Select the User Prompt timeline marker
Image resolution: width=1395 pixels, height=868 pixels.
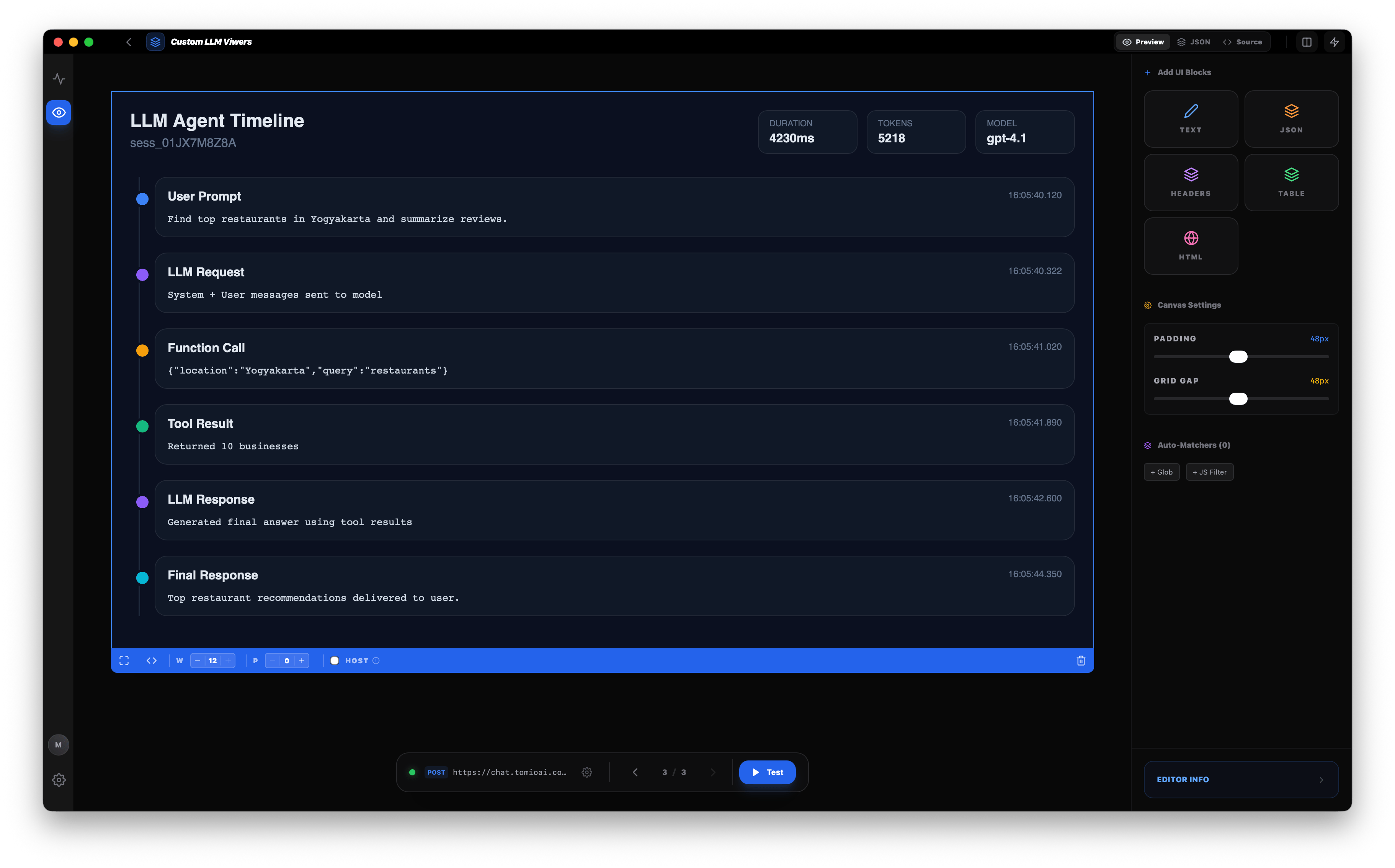tap(142, 199)
